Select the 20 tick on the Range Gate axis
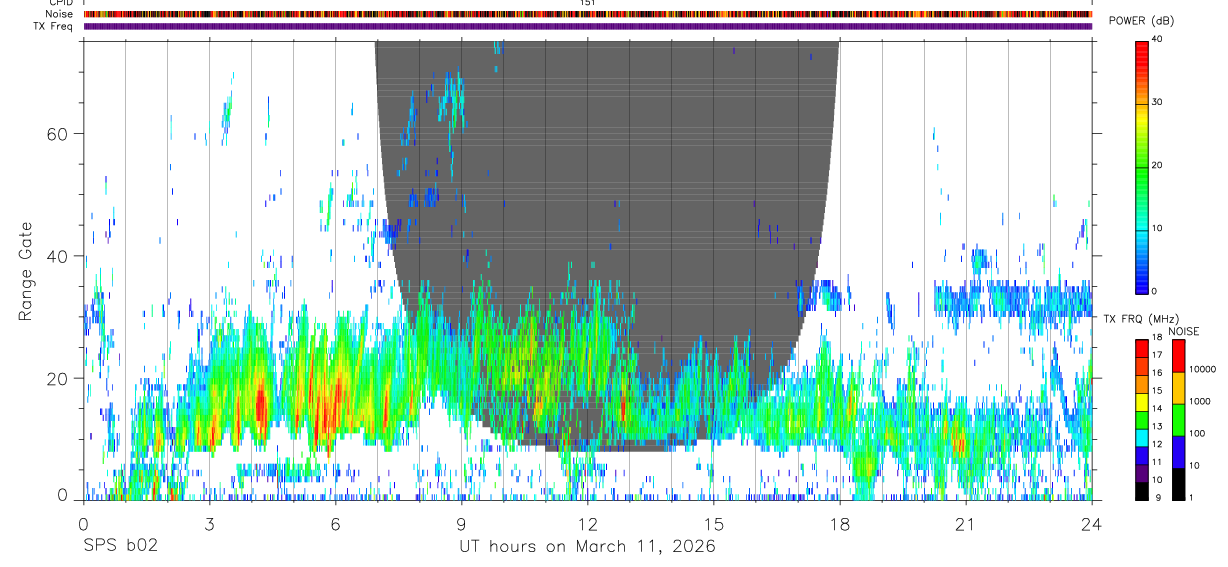This screenshot has height=567, width=1228. coord(57,378)
